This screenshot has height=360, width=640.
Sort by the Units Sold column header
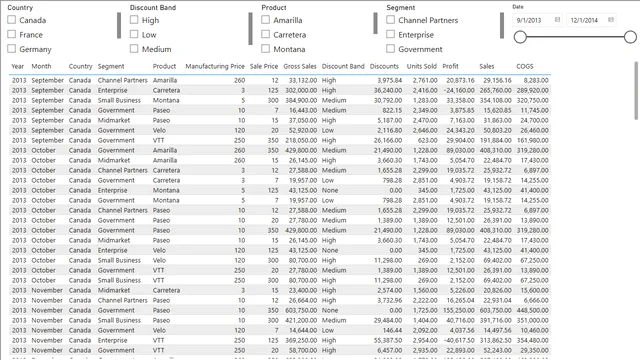click(421, 66)
